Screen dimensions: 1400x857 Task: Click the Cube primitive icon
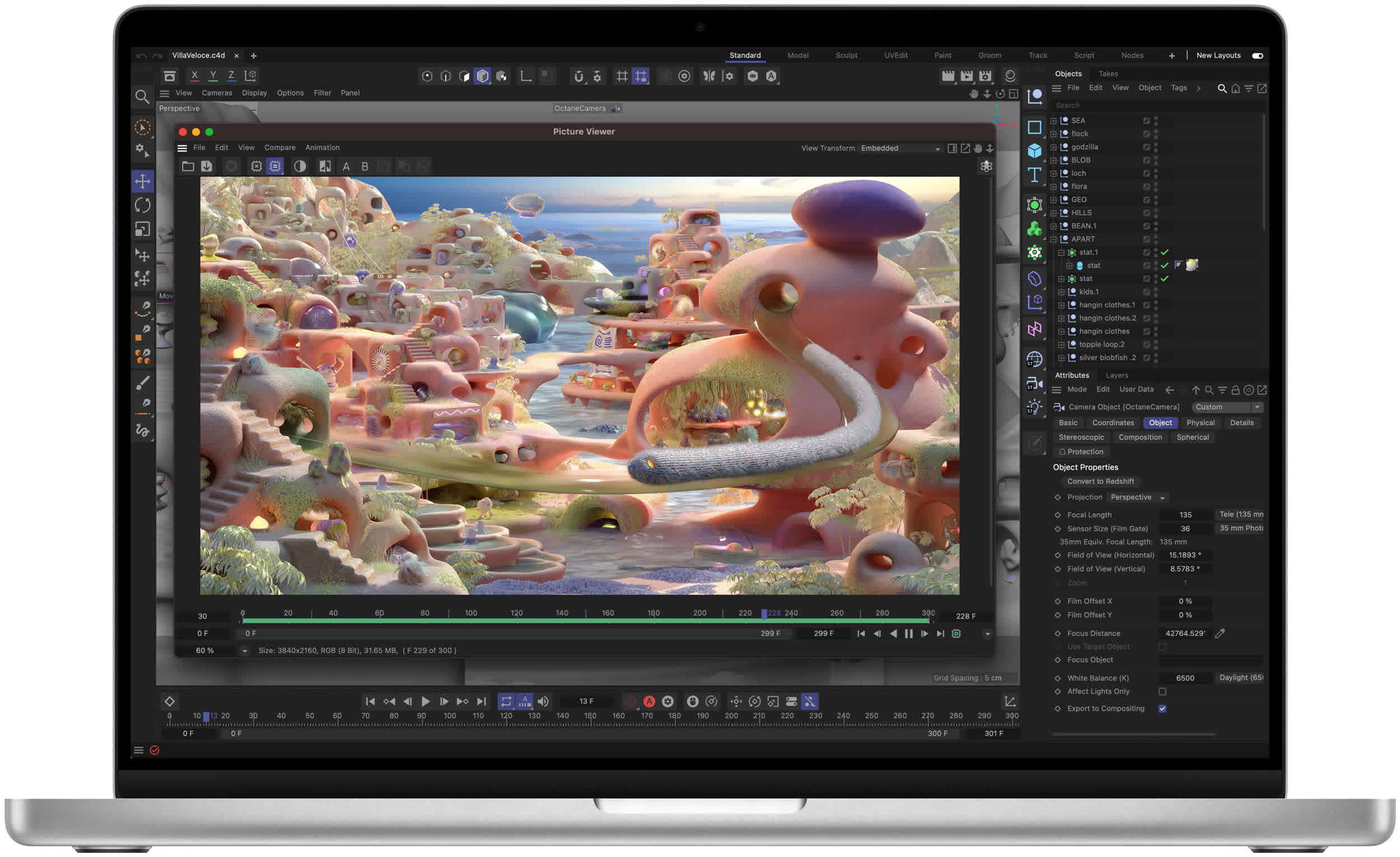tap(1034, 151)
